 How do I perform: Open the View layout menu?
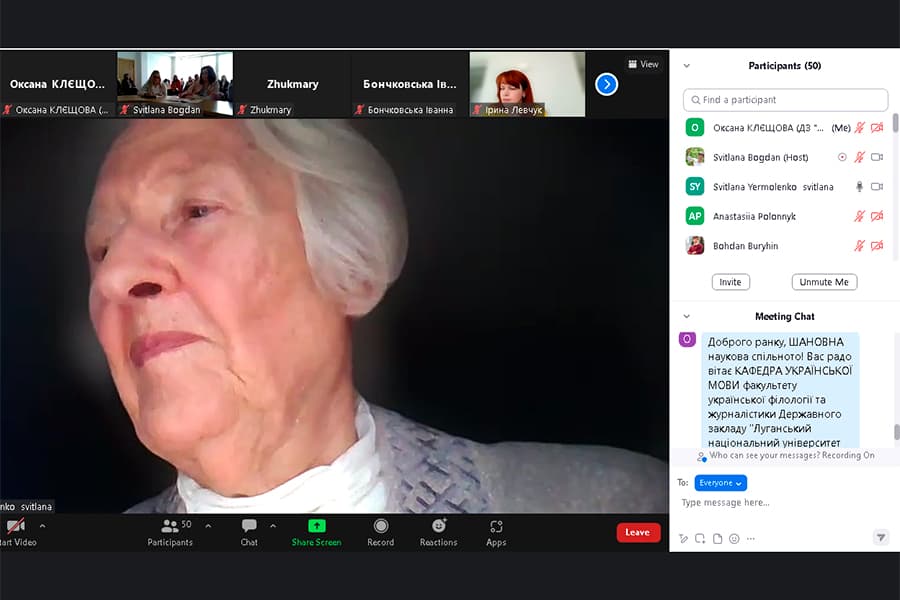click(x=643, y=64)
